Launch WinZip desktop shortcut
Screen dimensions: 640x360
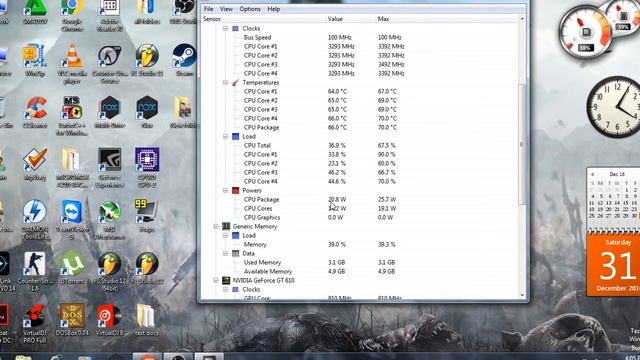coord(35,60)
